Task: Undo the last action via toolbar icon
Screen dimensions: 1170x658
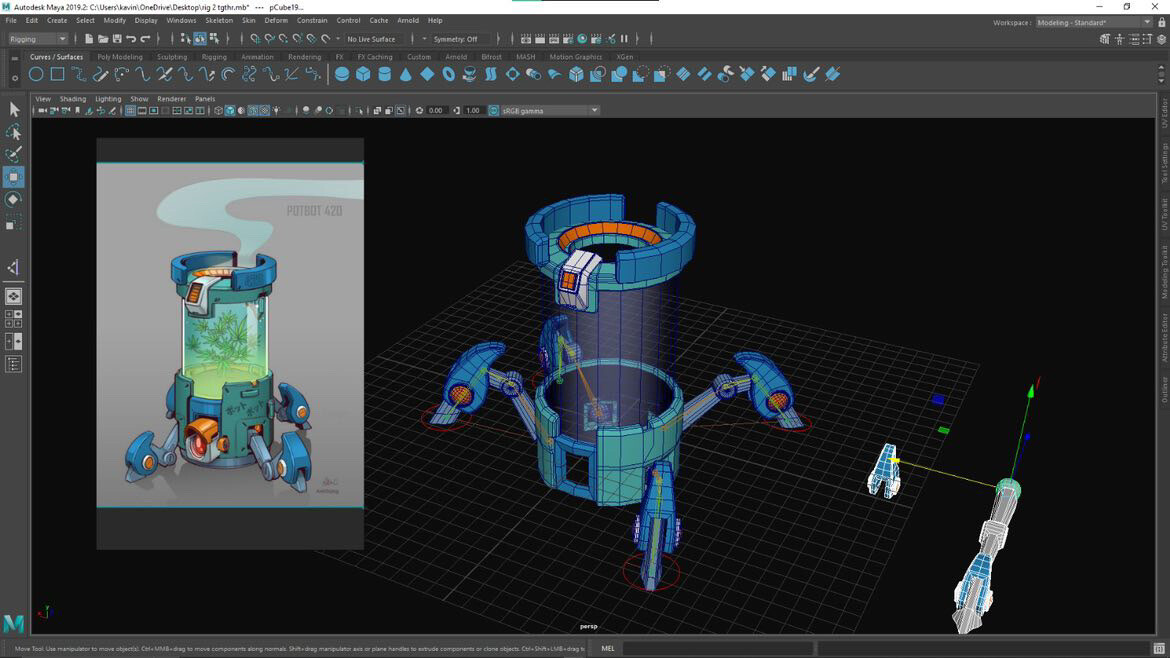Action: click(x=133, y=38)
